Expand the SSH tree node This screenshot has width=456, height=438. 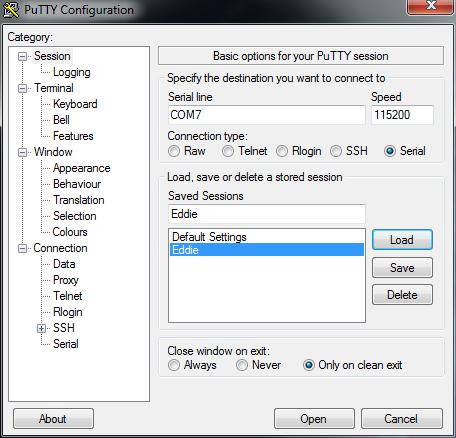tap(41, 328)
